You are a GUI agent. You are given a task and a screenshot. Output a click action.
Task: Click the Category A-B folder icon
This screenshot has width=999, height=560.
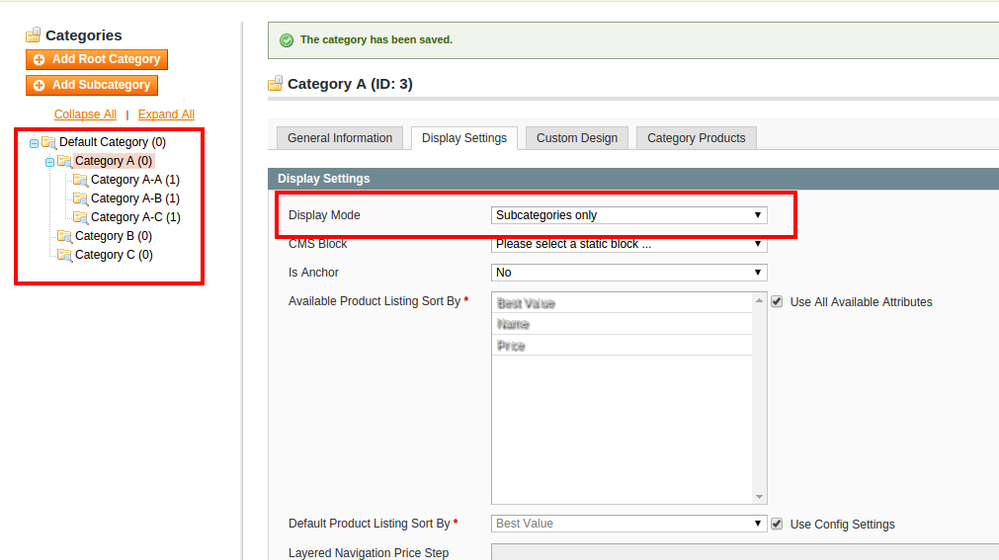click(x=80, y=199)
